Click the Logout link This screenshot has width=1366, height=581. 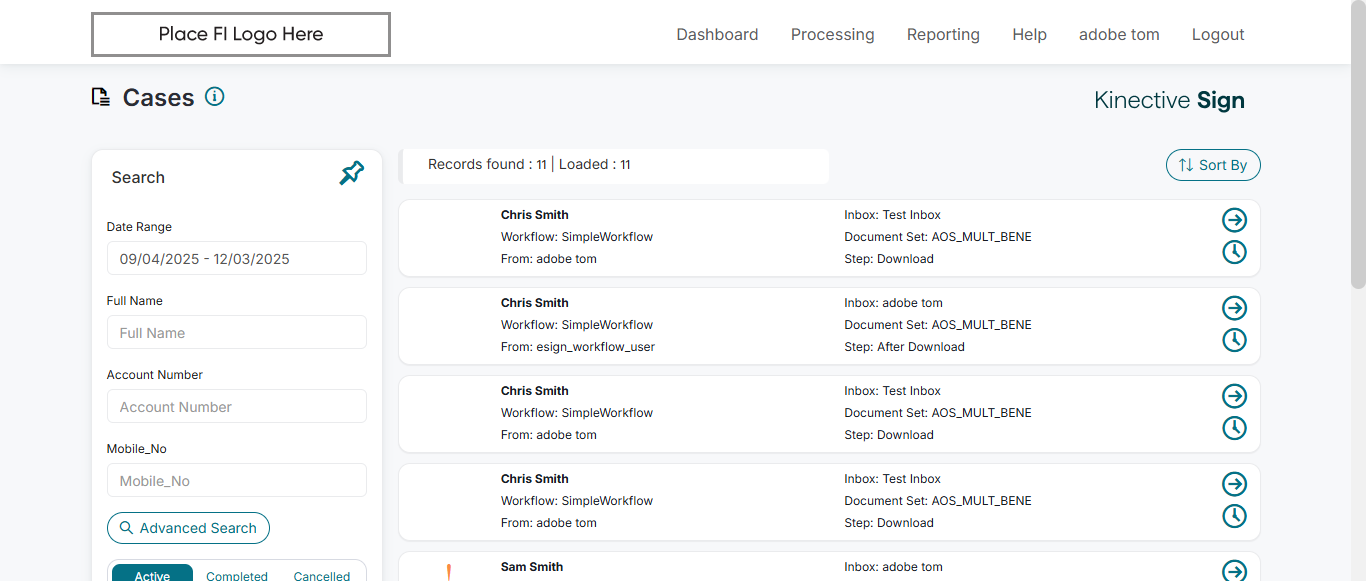tap(1218, 34)
